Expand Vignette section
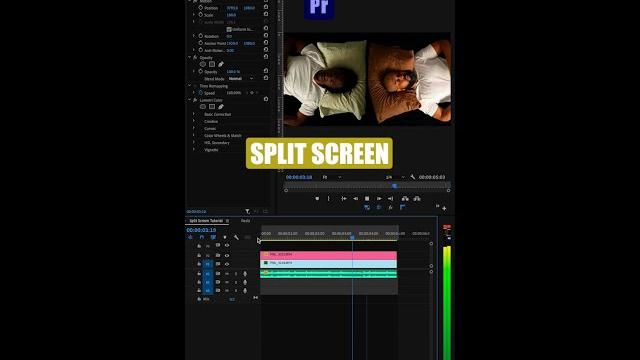This screenshot has width=640, height=360. click(x=194, y=149)
